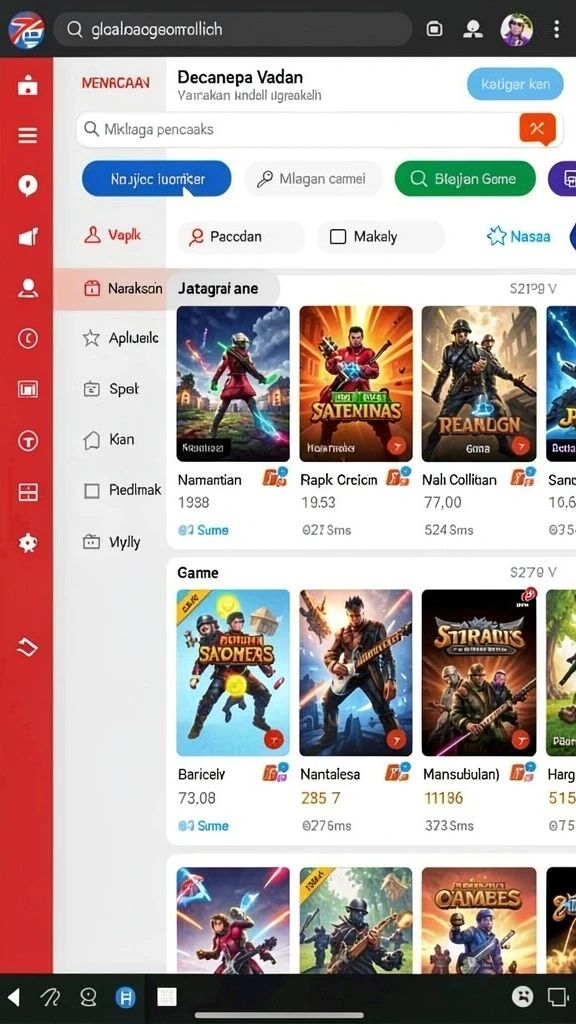Click the 'Jatagrai ane' section heading
The height and width of the screenshot is (1024, 576).
218,289
